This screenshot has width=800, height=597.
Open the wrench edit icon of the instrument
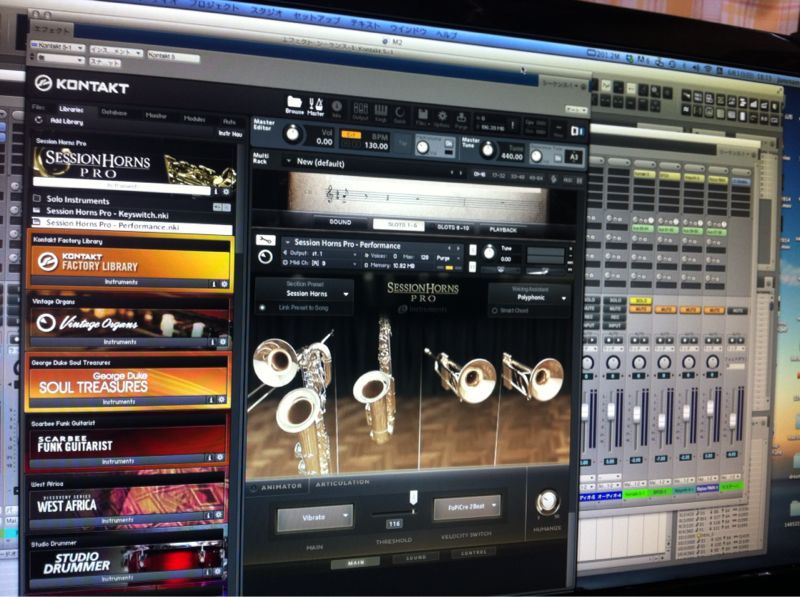click(x=265, y=239)
